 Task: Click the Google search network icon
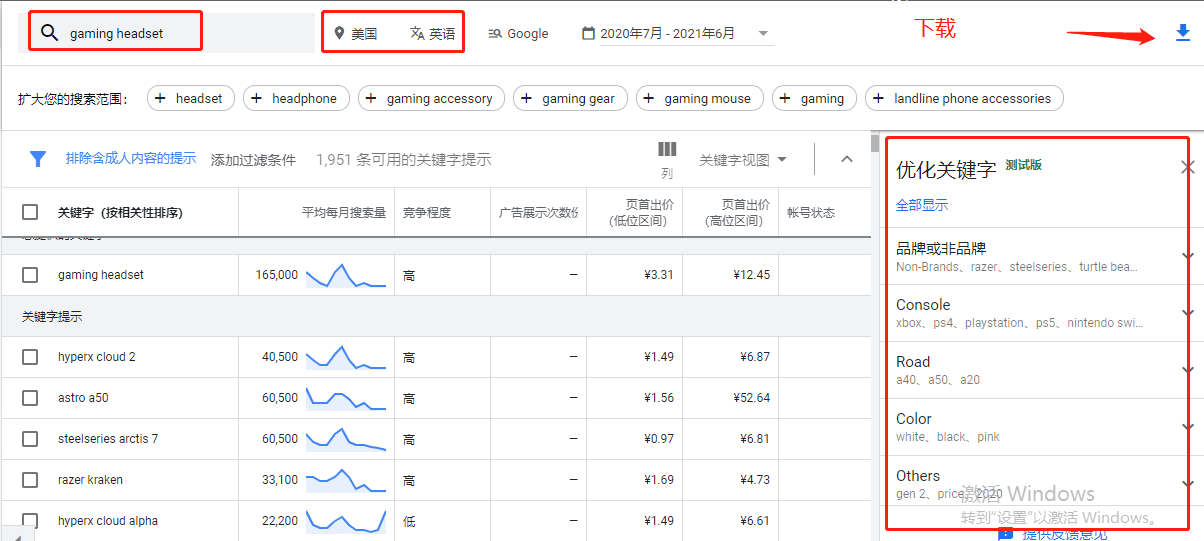coord(494,33)
